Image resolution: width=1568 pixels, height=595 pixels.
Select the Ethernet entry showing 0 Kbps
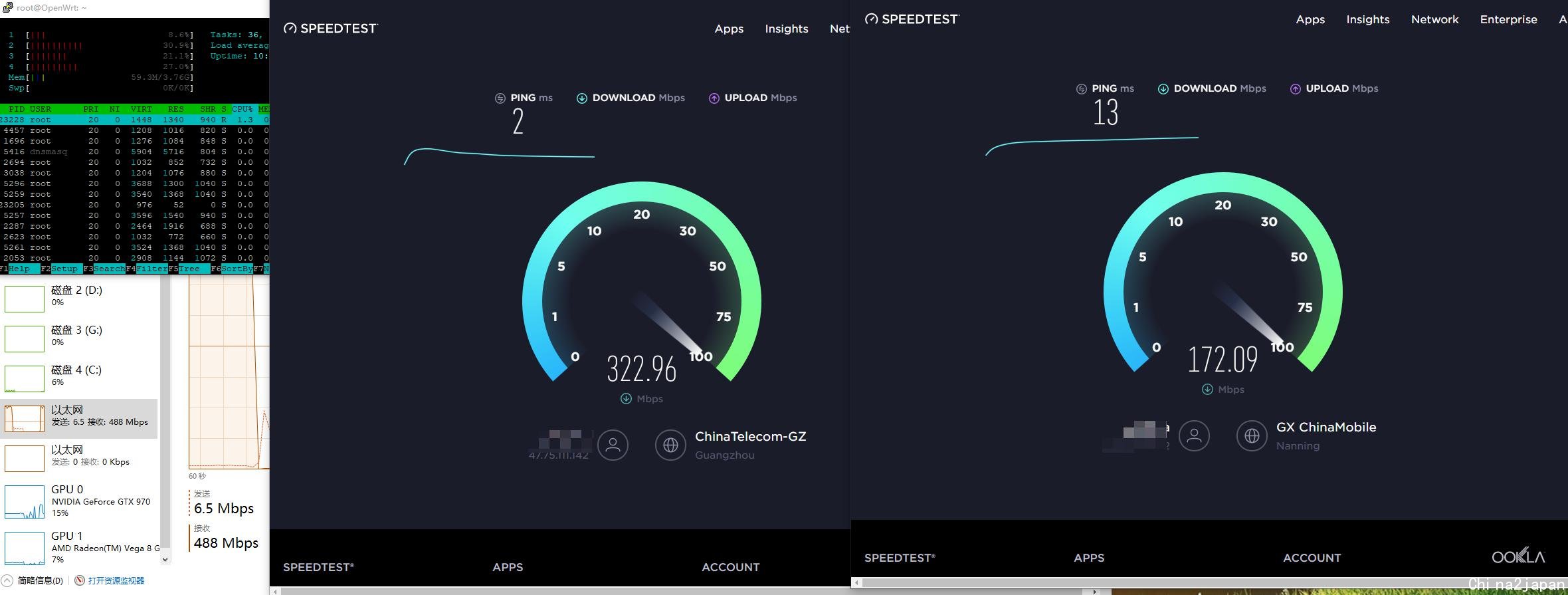click(x=80, y=458)
